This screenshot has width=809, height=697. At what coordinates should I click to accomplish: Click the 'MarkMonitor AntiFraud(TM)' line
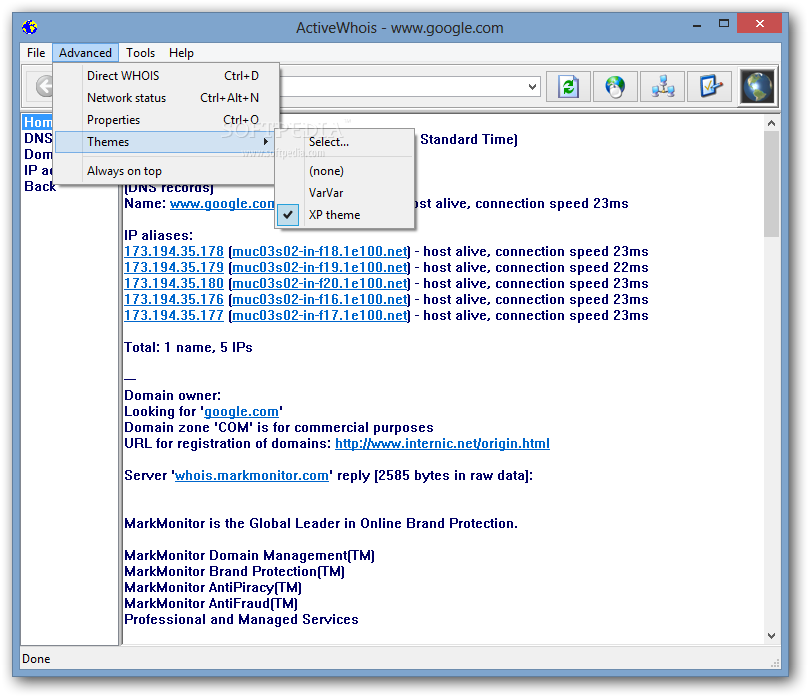(x=211, y=604)
